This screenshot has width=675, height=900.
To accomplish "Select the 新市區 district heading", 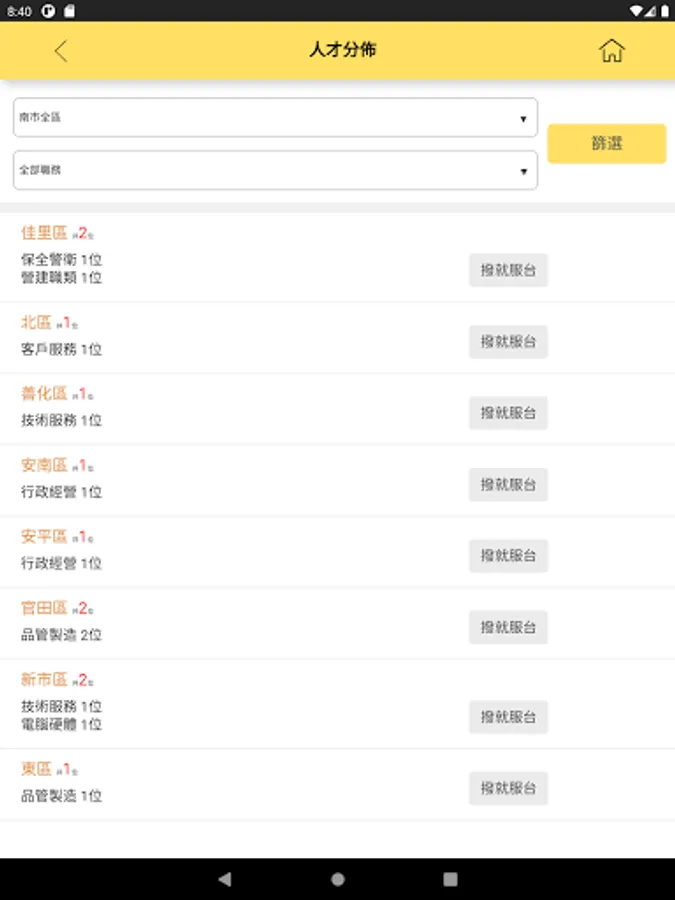I will (44, 680).
